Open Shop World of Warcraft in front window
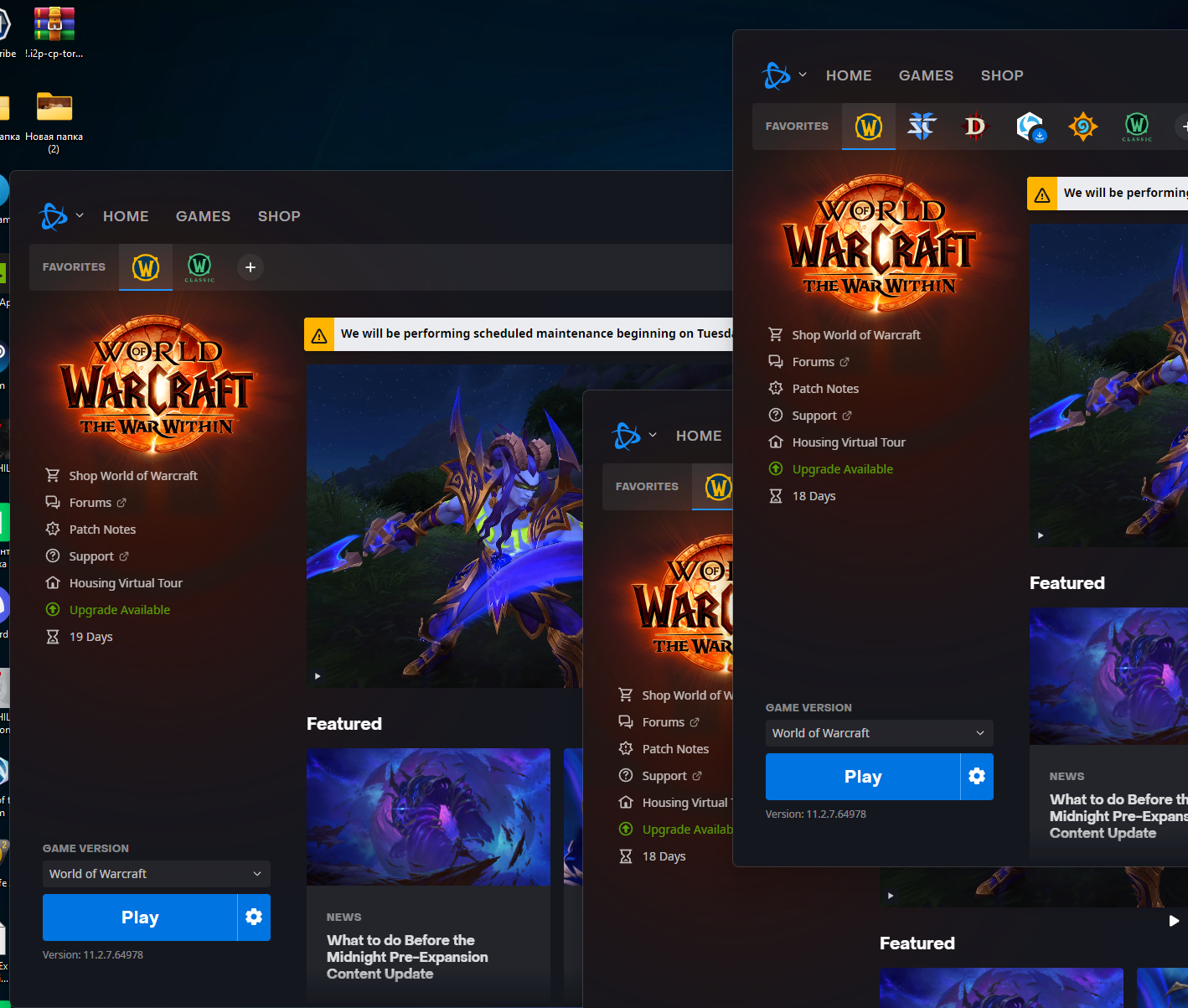The image size is (1188, 1008). tap(845, 335)
